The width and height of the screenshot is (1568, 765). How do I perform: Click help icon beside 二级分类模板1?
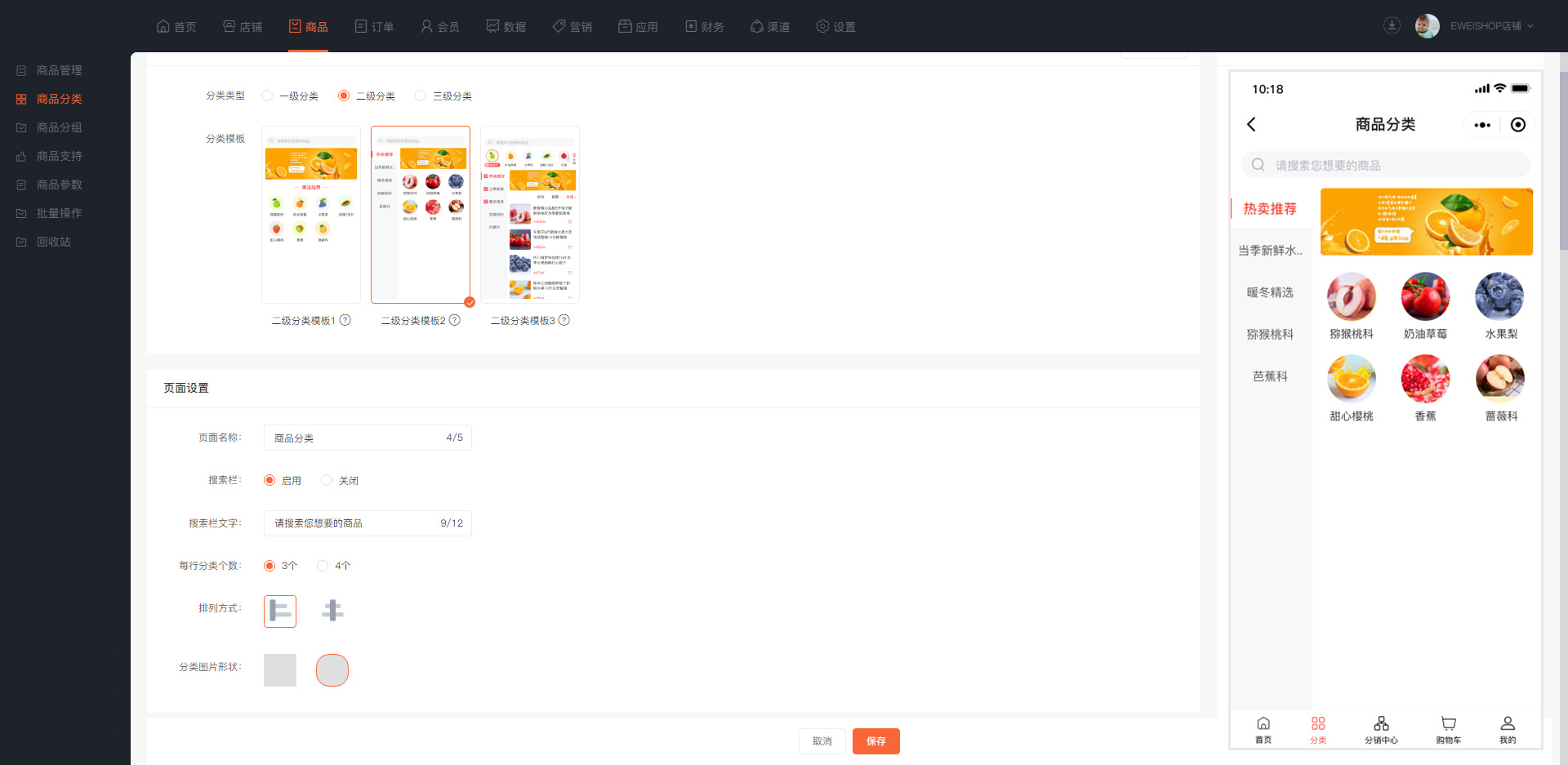[x=345, y=320]
